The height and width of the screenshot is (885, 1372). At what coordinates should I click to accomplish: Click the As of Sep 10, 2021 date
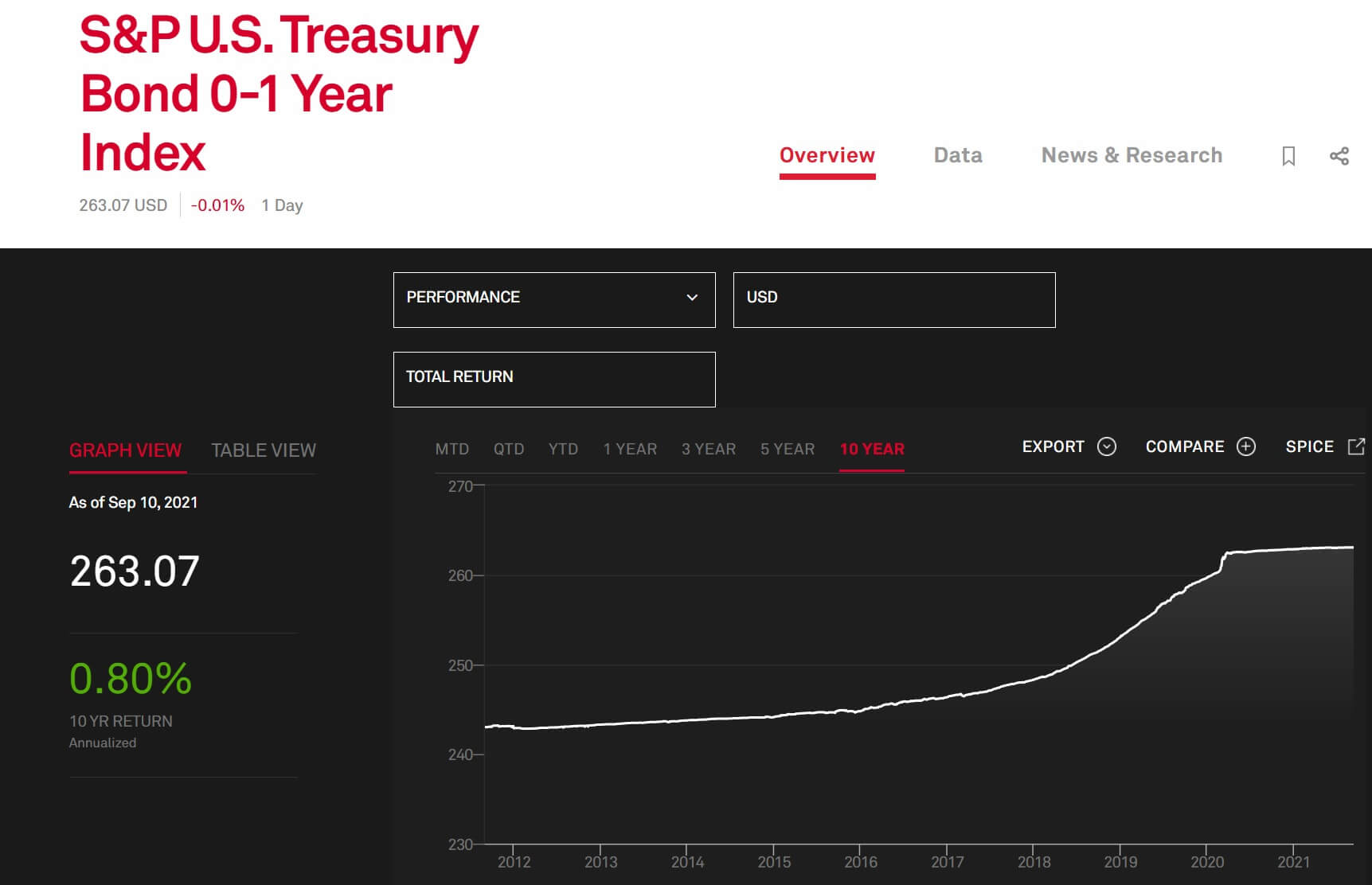pyautogui.click(x=133, y=502)
